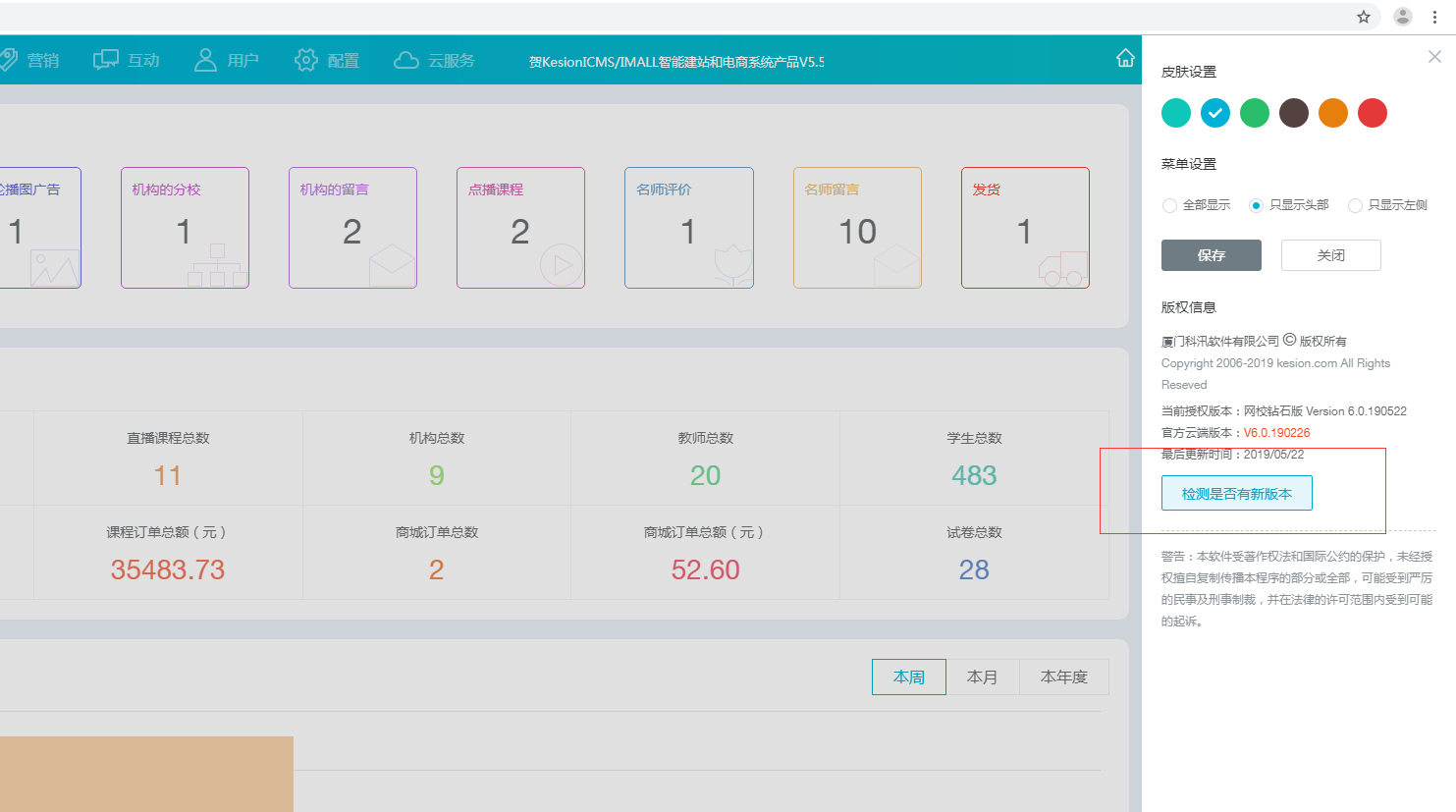Choose the red skin color swatch
The width and height of the screenshot is (1456, 812).
tap(1372, 113)
